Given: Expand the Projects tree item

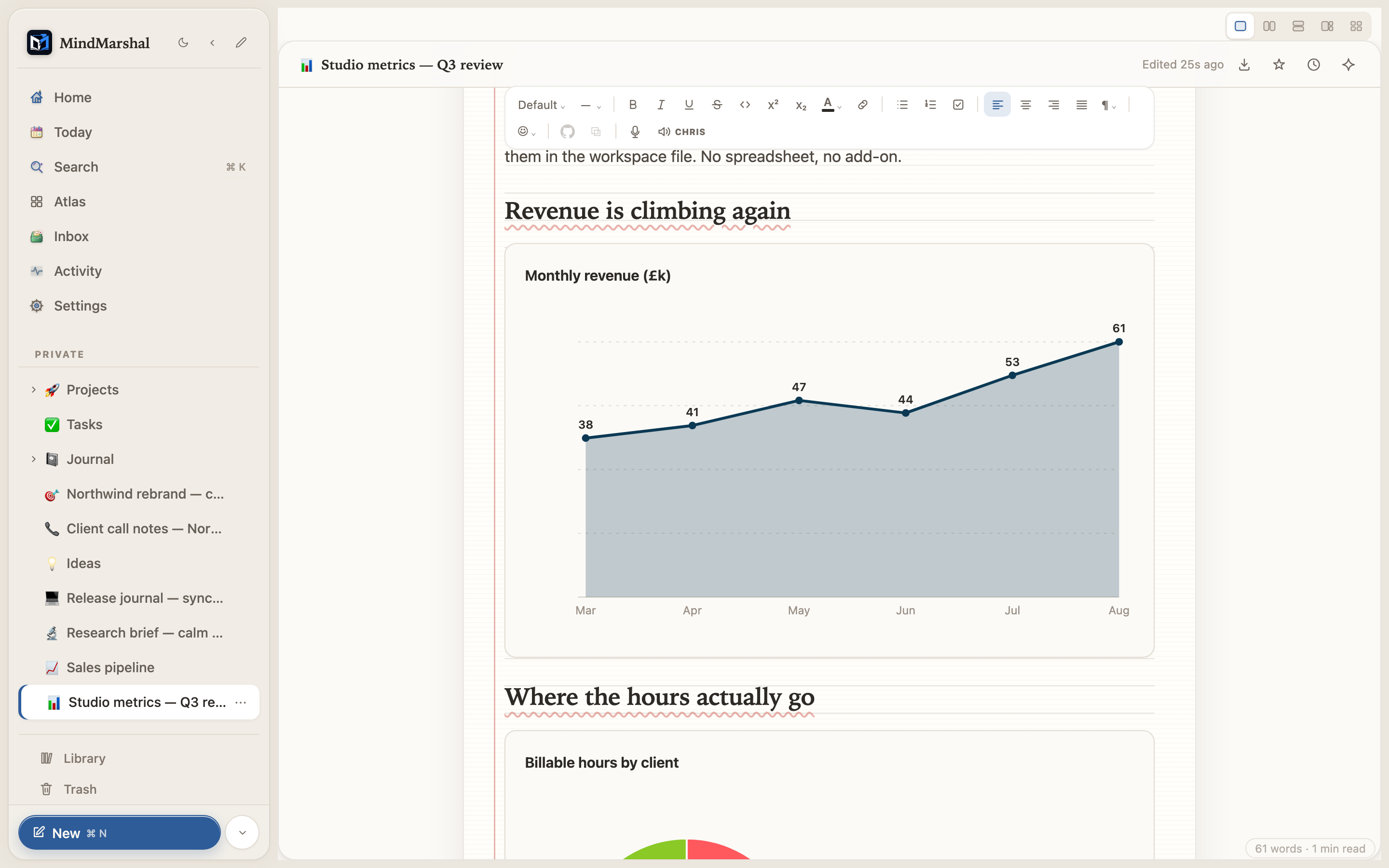Looking at the screenshot, I should 33,390.
